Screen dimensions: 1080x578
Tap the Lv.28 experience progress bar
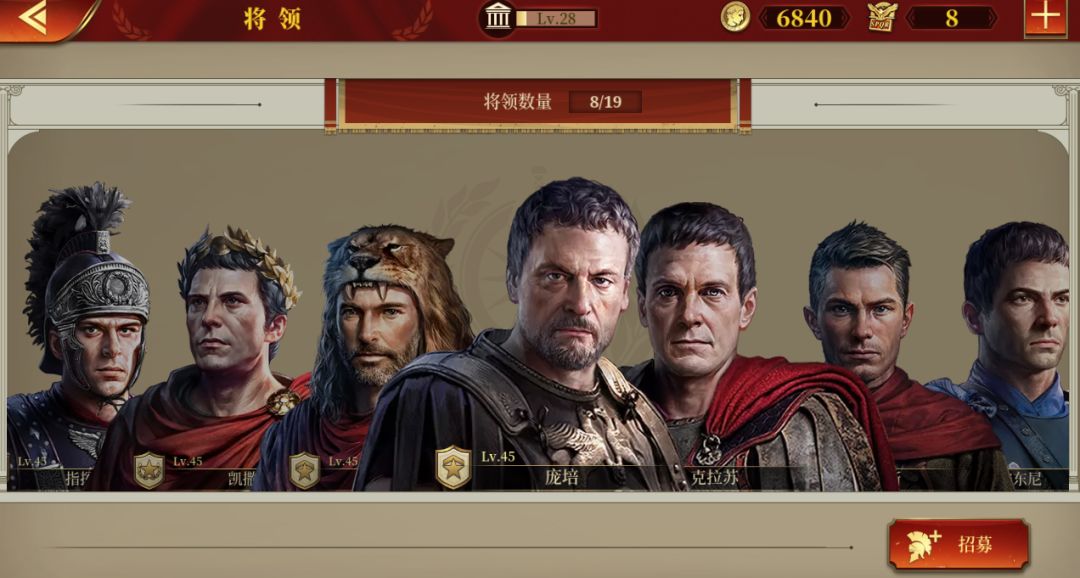(x=556, y=19)
